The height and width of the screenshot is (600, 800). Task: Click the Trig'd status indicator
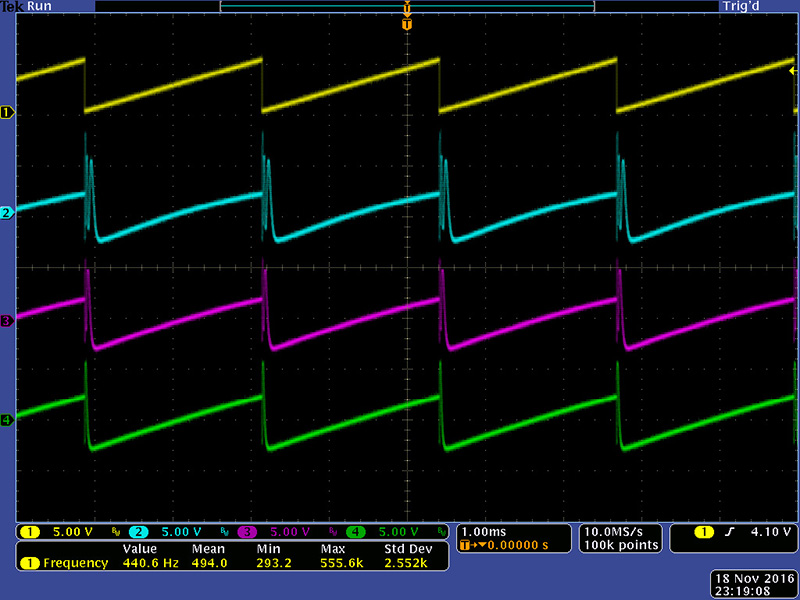[x=741, y=6]
